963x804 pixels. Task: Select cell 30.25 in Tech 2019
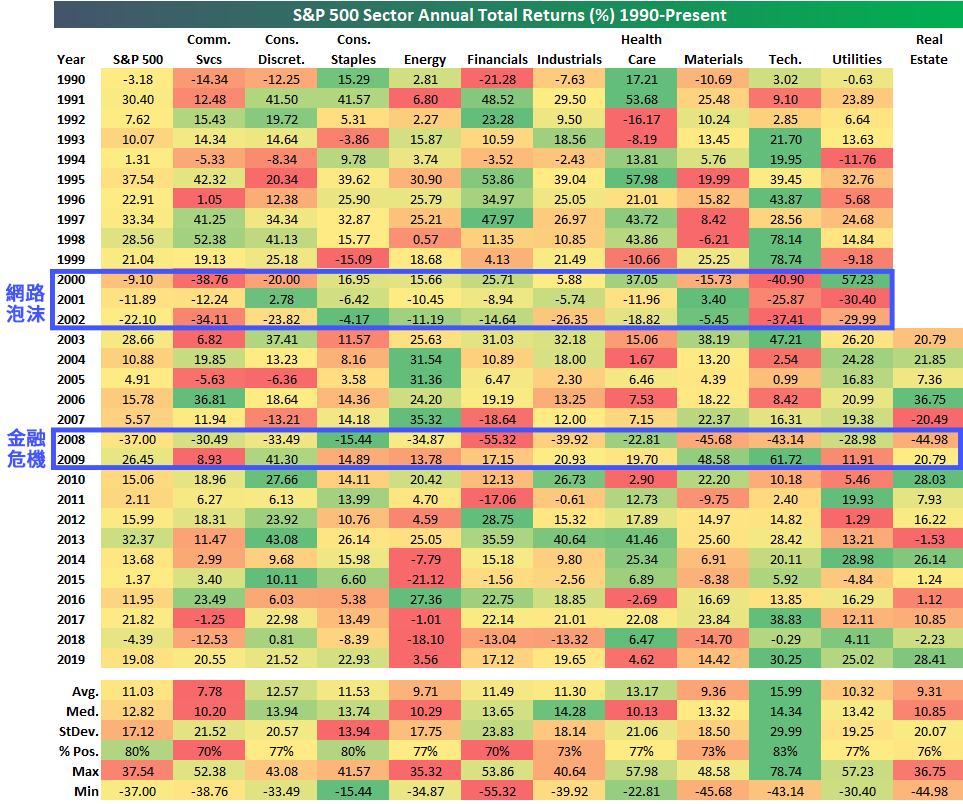785,660
